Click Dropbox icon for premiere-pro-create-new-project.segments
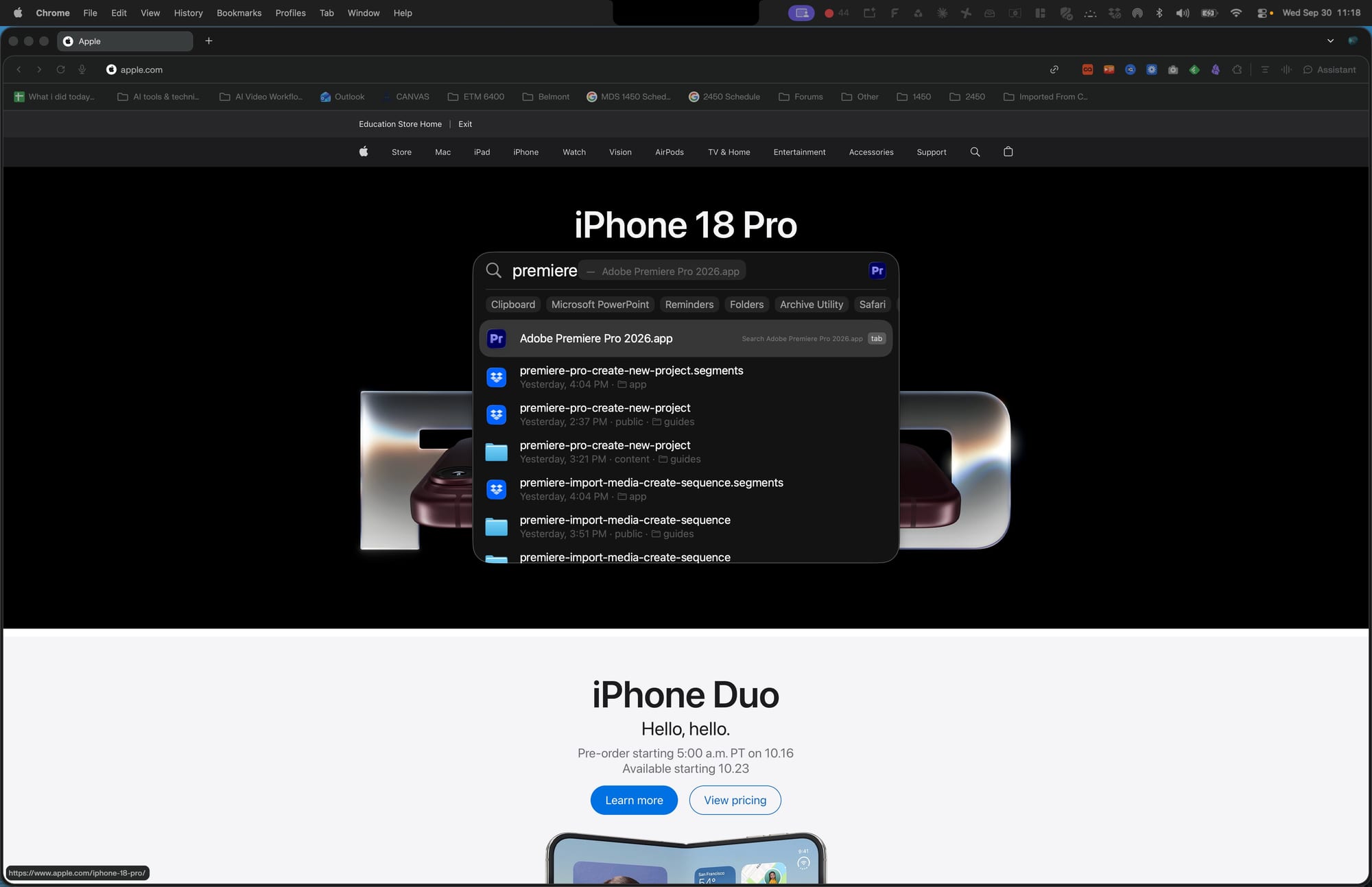The width and height of the screenshot is (1372, 887). [497, 377]
